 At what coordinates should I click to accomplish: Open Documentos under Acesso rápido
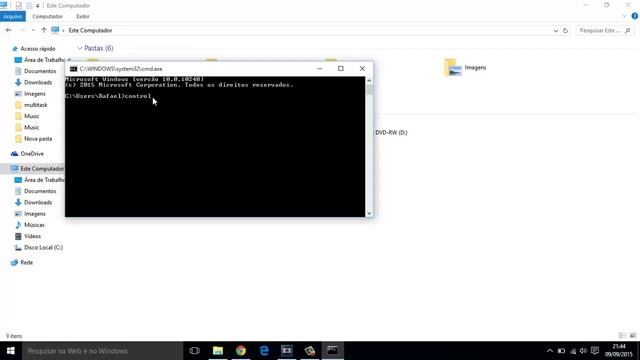click(40, 71)
